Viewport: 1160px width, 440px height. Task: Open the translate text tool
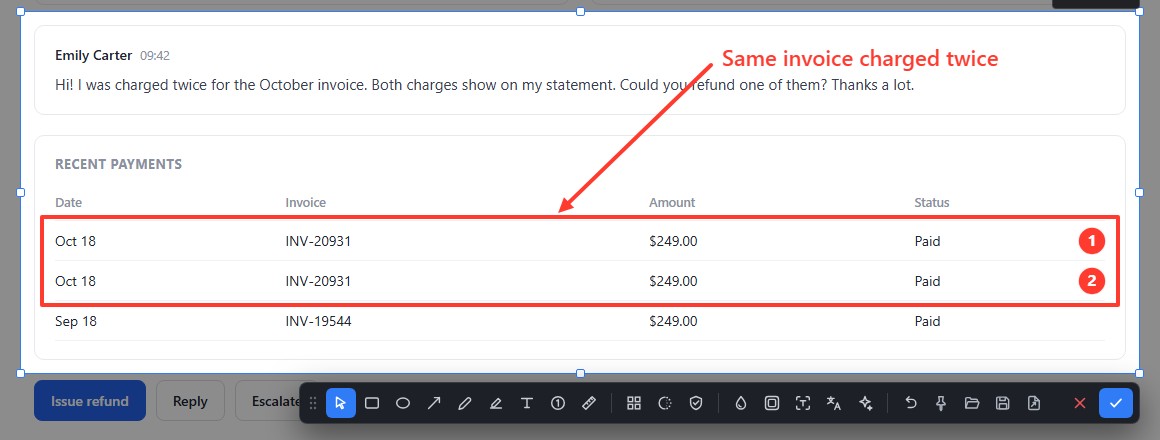[834, 403]
